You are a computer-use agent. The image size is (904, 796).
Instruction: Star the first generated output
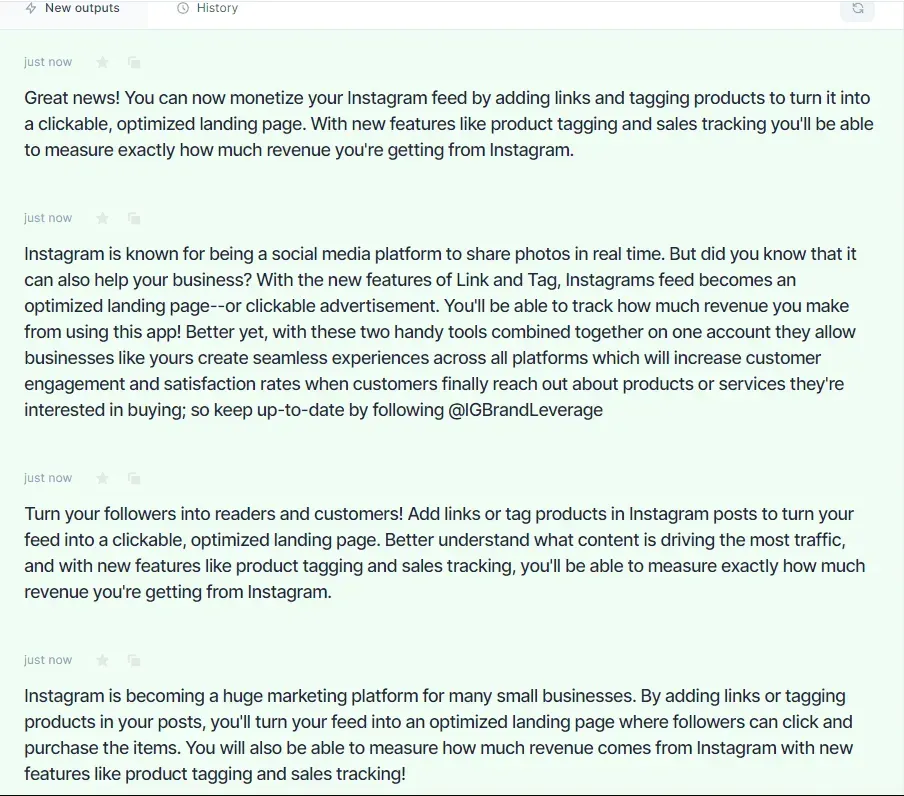(103, 62)
